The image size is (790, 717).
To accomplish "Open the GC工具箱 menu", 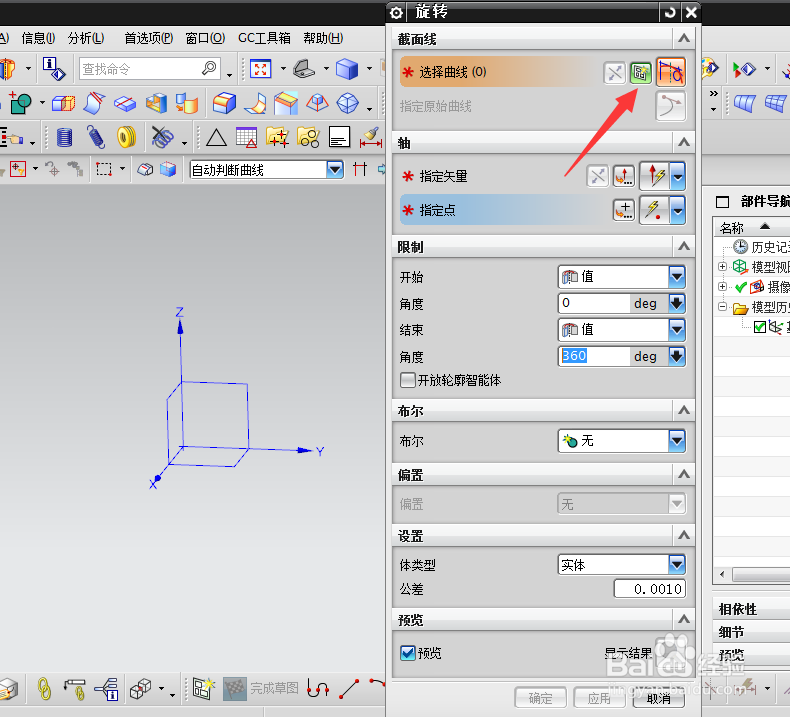I will point(265,38).
